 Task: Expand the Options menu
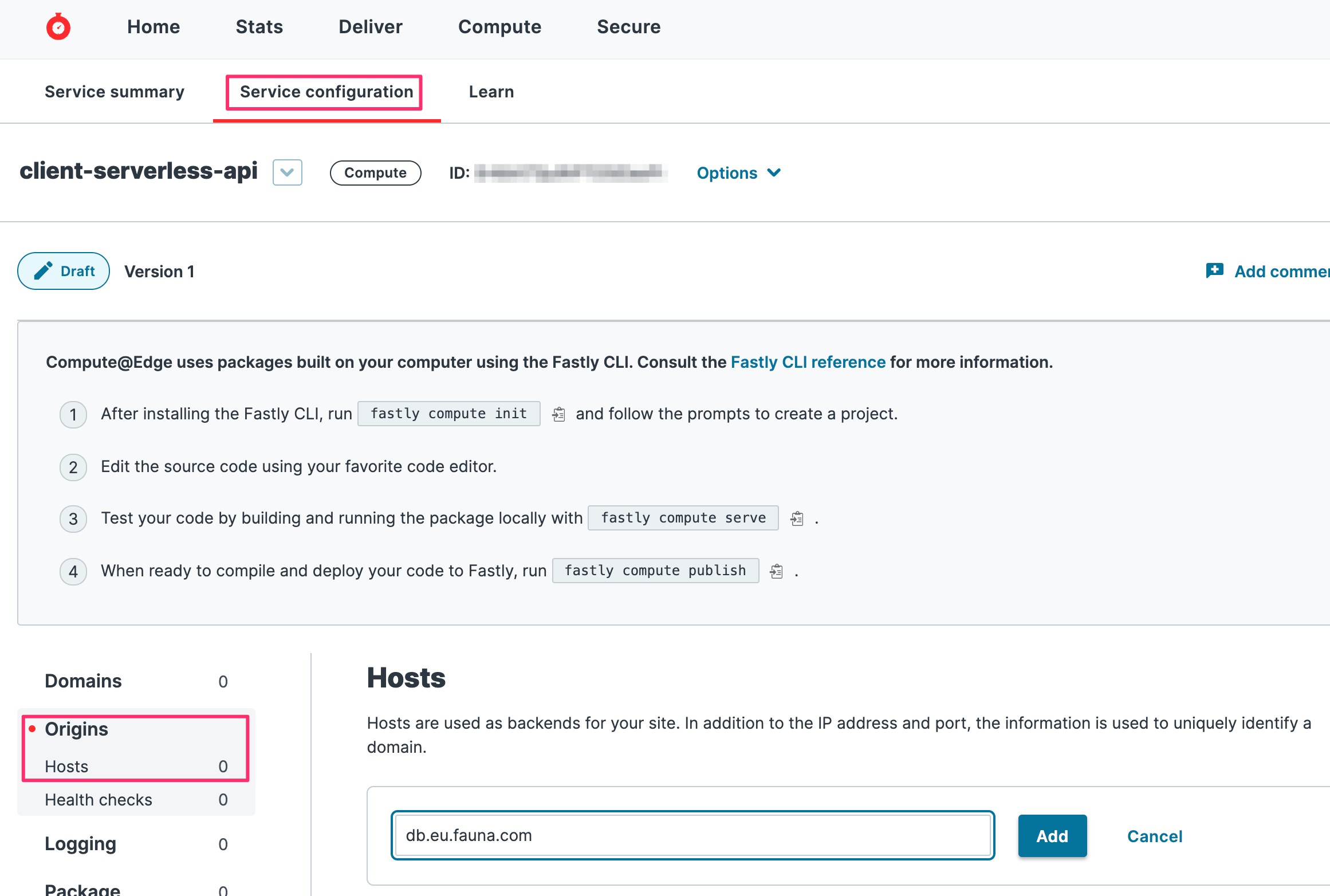(x=739, y=172)
